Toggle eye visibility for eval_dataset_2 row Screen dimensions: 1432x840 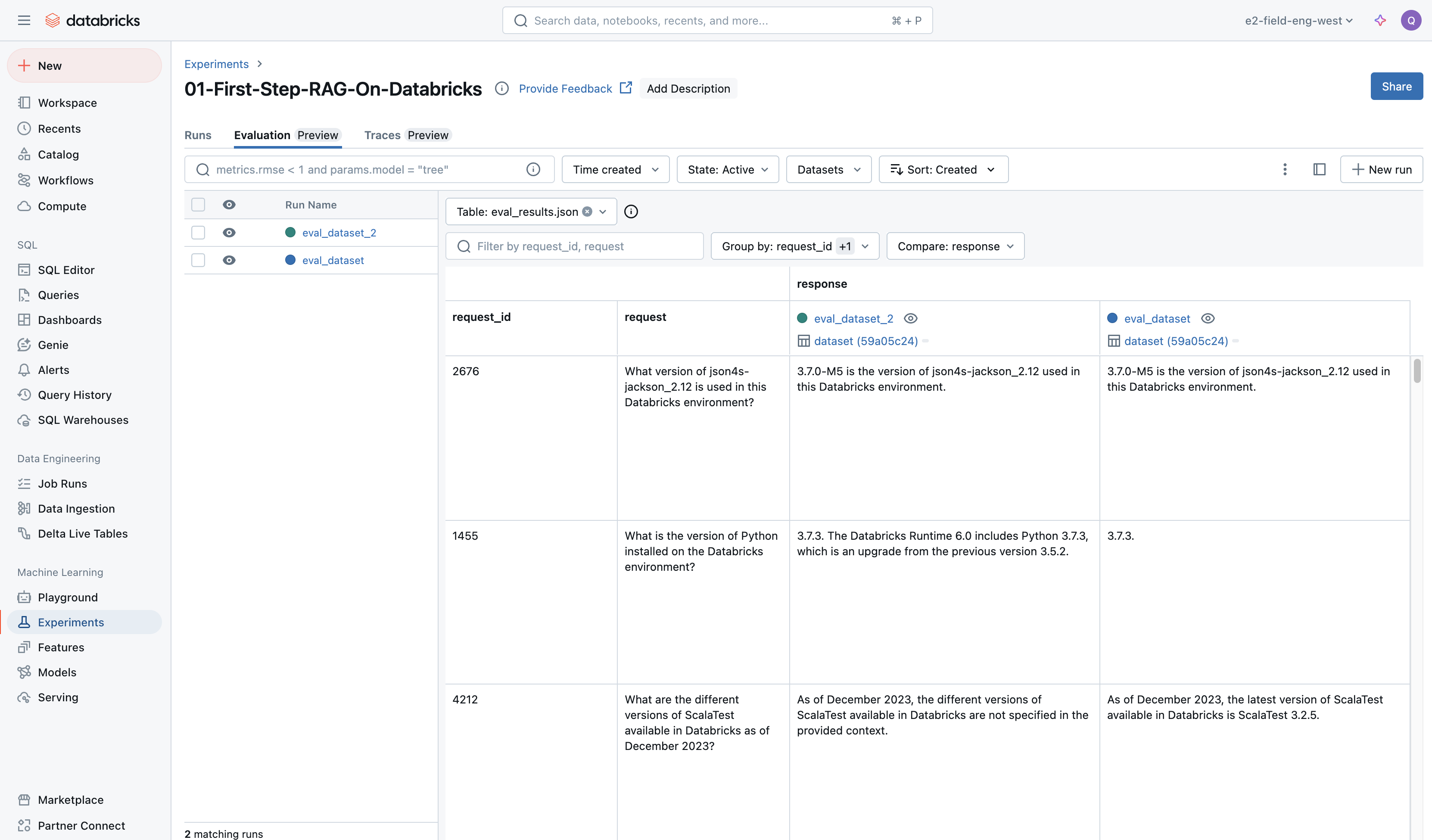pyautogui.click(x=229, y=233)
